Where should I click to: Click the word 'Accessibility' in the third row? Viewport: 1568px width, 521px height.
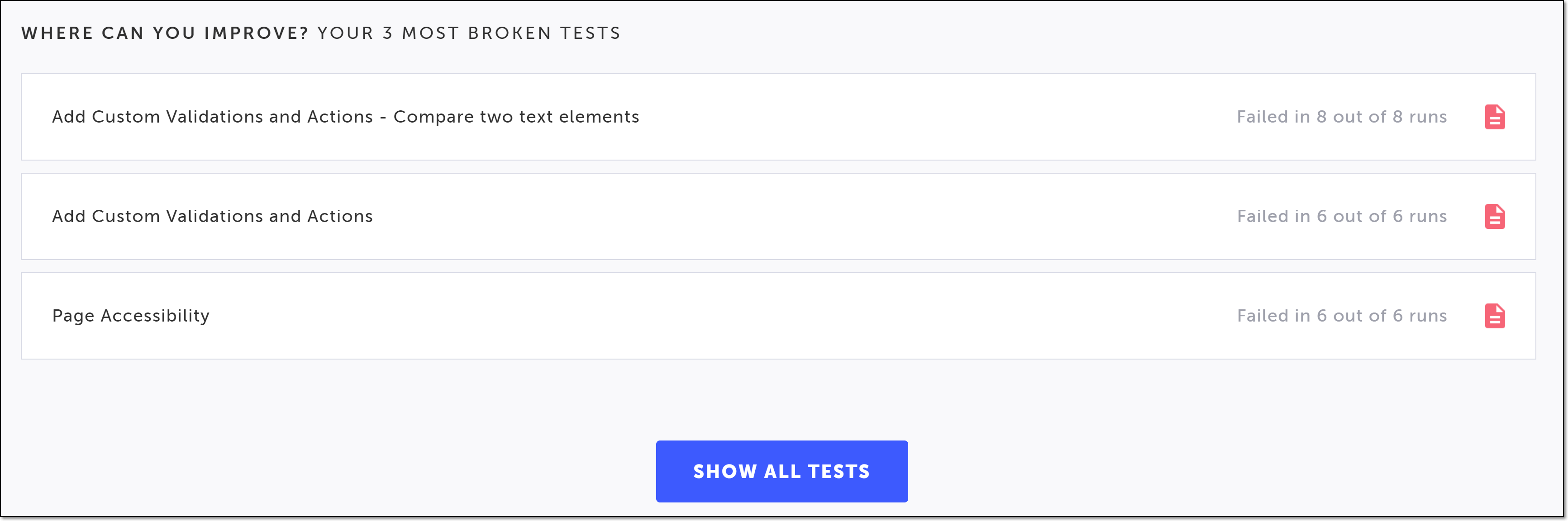[x=155, y=316]
